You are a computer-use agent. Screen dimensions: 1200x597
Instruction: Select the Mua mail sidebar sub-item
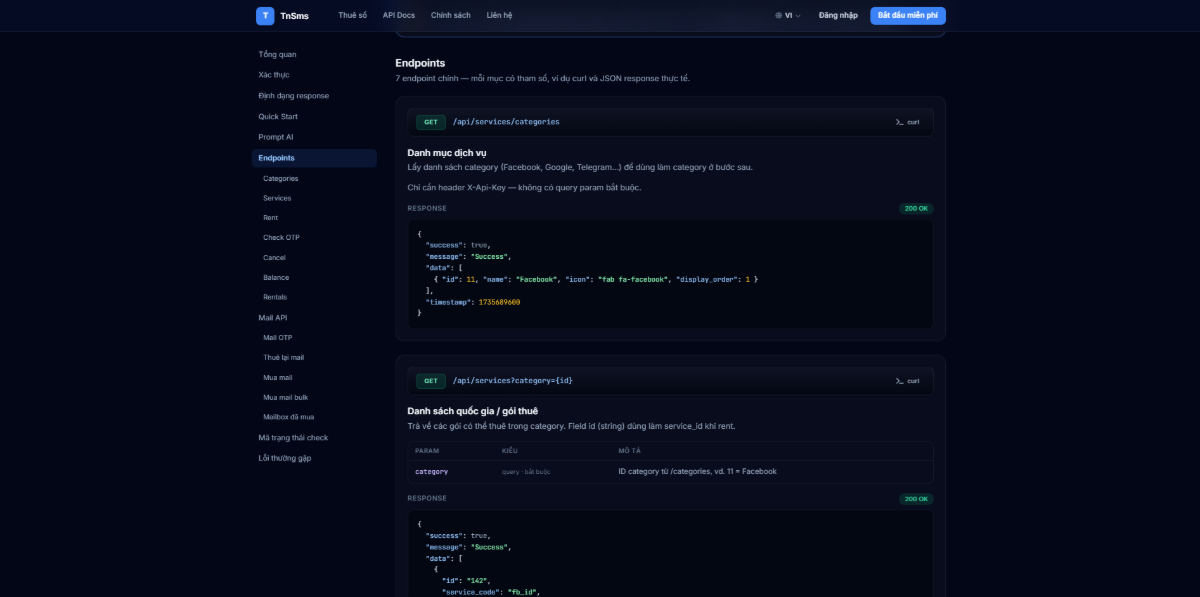tap(278, 377)
